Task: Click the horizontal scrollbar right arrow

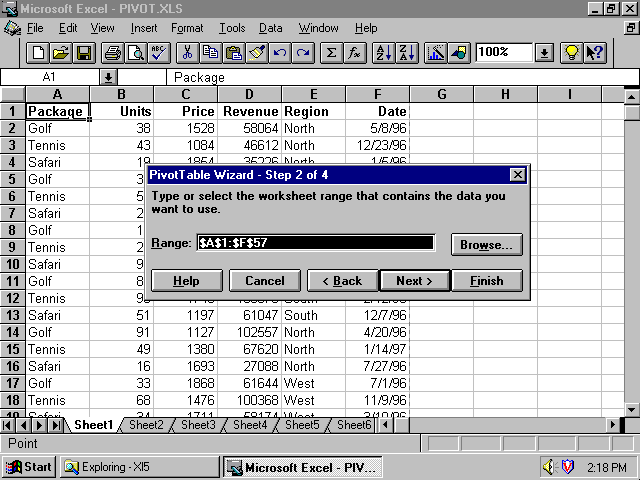Action: click(613, 425)
